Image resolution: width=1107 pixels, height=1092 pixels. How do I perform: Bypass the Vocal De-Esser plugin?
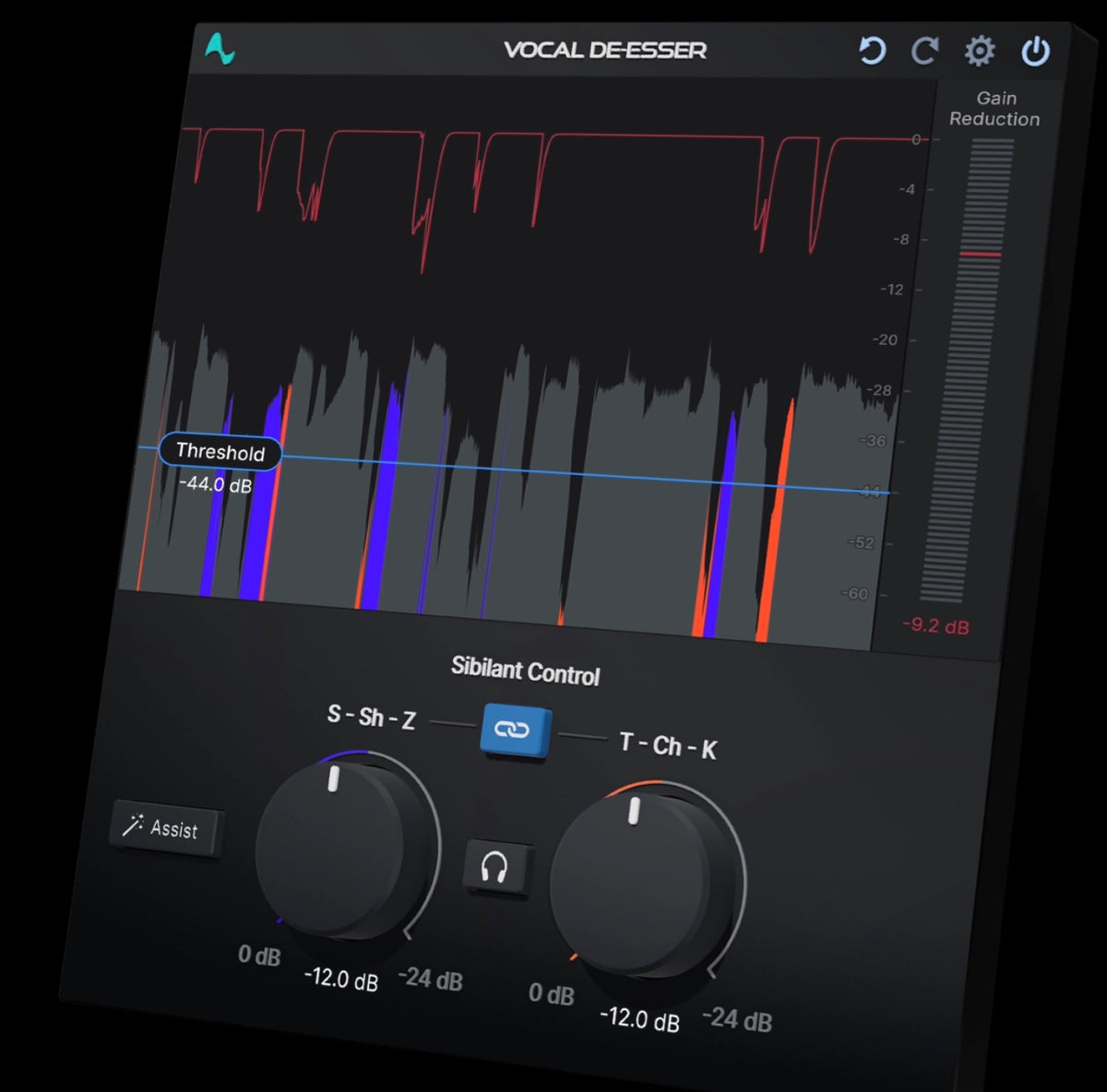pos(1035,53)
